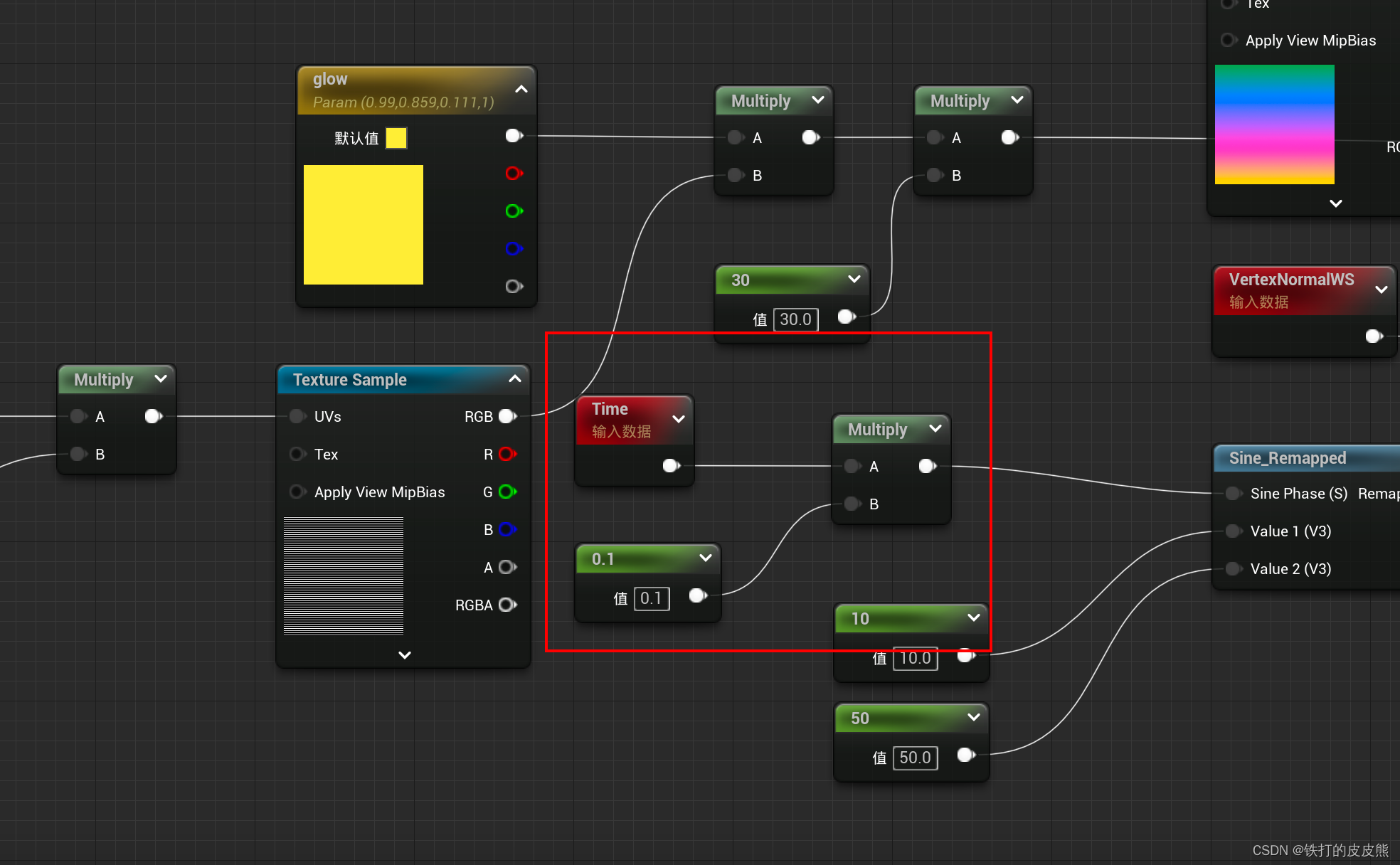Click the Texture Sample A output pin
Image resolution: width=1400 pixels, height=865 pixels.
coord(507,568)
